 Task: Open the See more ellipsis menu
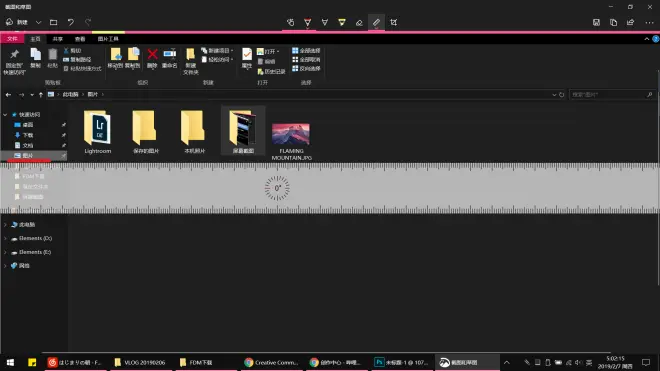click(x=649, y=22)
